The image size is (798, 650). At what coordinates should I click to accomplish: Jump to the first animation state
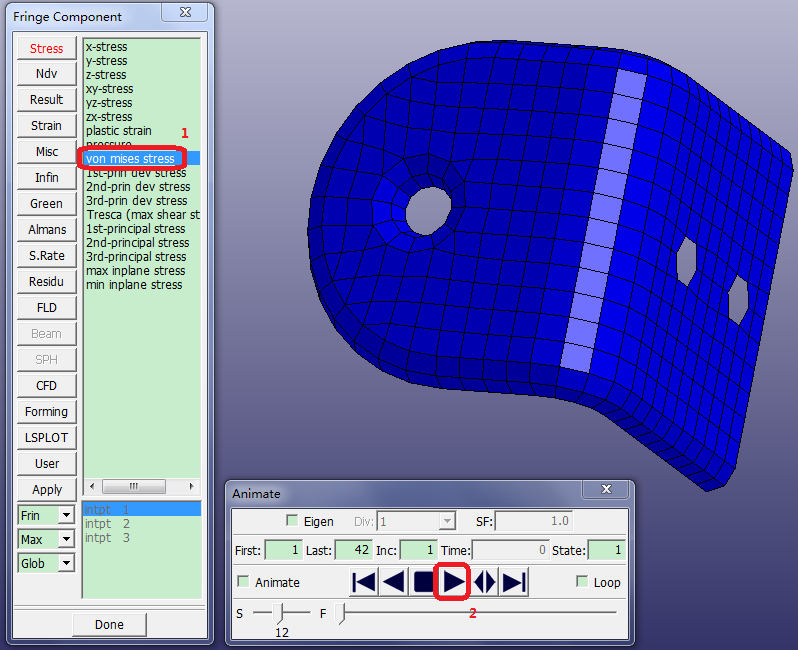click(x=364, y=582)
